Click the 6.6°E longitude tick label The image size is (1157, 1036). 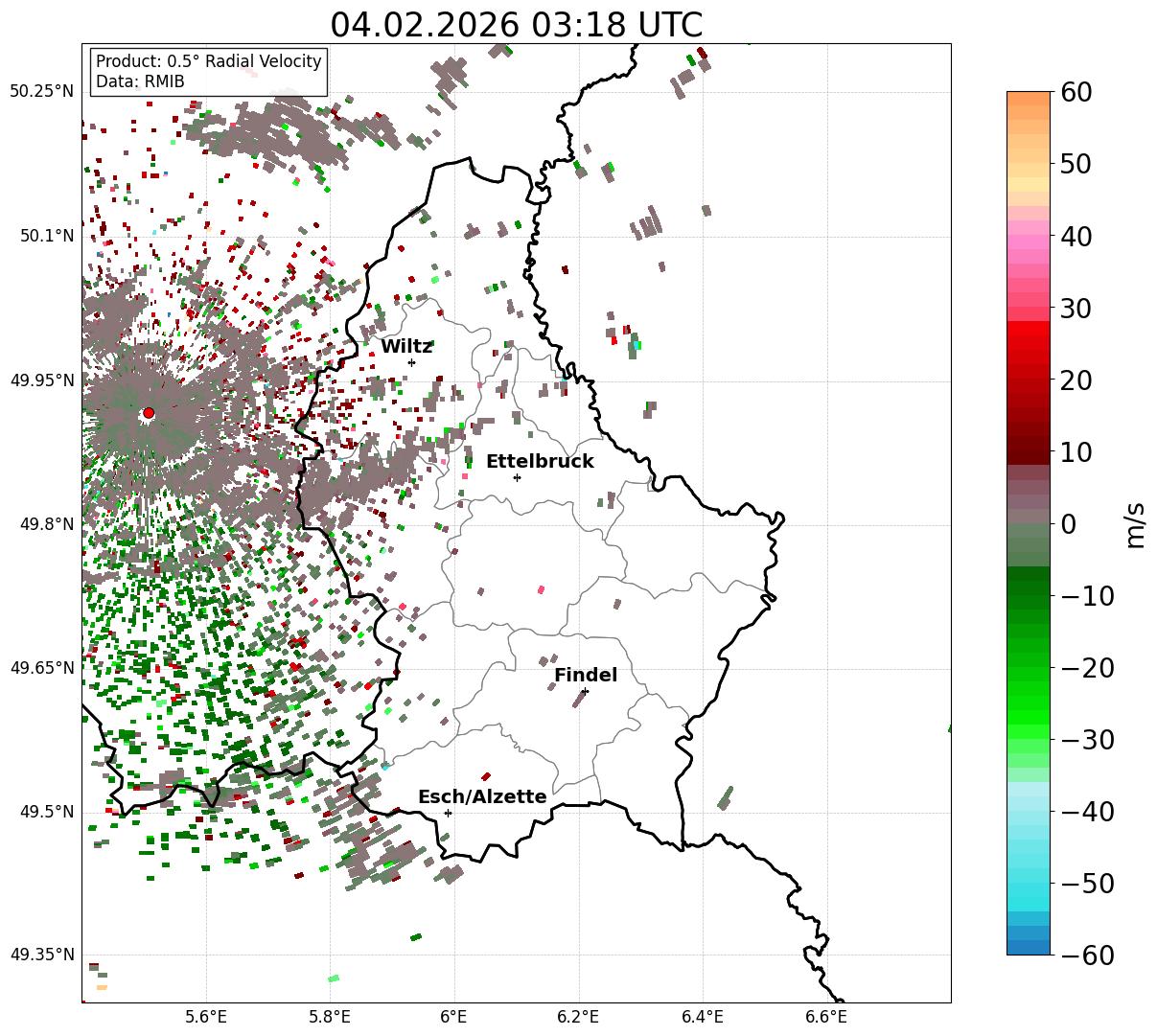825,1016
